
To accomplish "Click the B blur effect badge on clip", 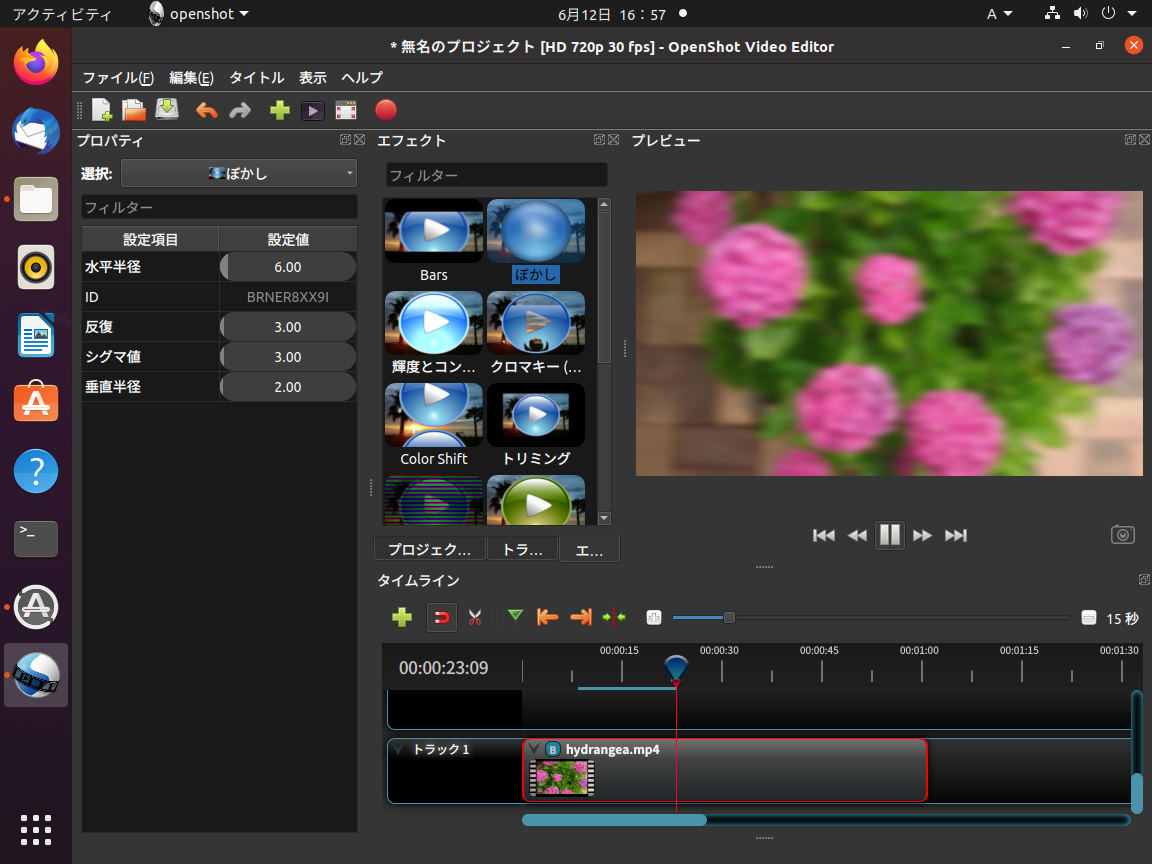I will [x=553, y=749].
